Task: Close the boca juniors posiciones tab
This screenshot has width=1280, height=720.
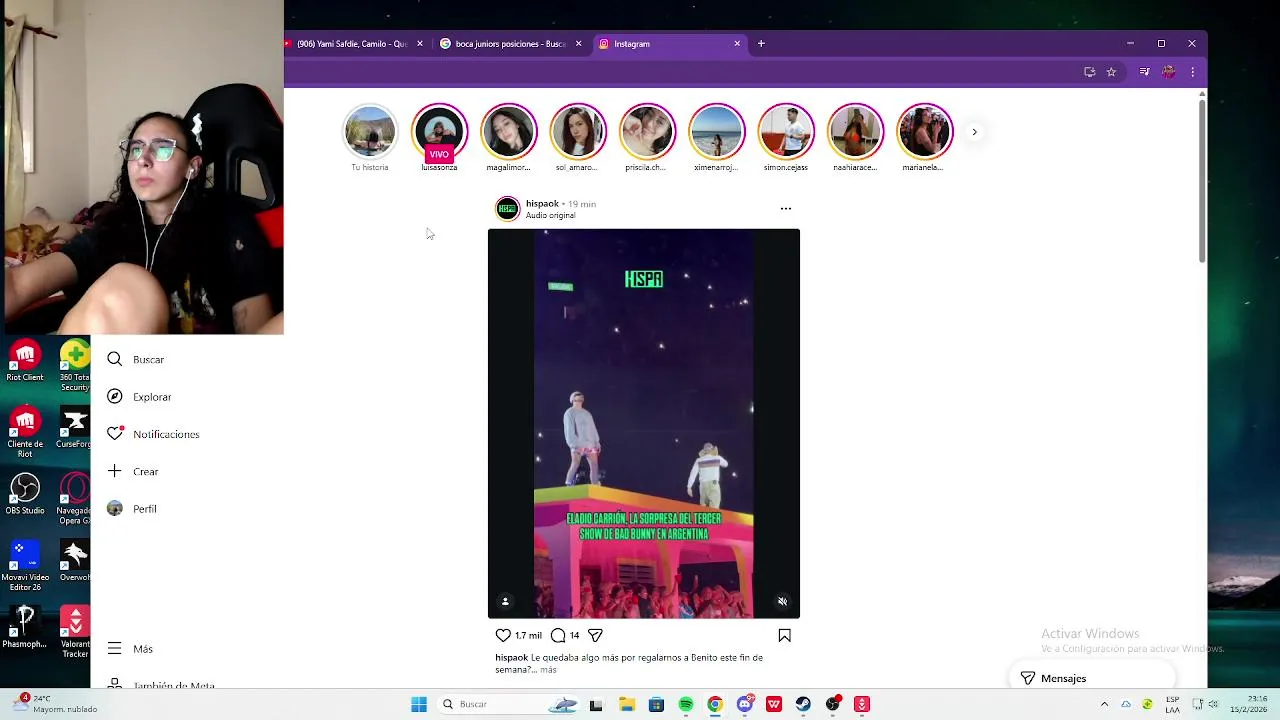Action: [x=578, y=44]
